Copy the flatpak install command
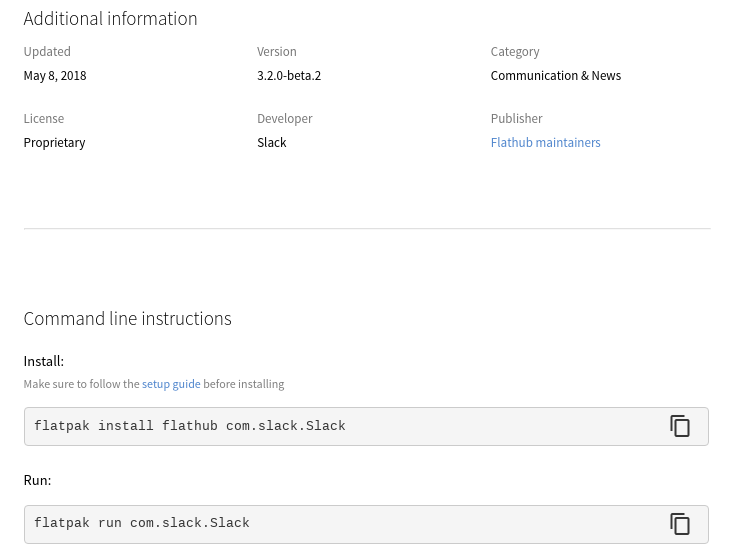Screen dimensions: 736x558 [680, 426]
